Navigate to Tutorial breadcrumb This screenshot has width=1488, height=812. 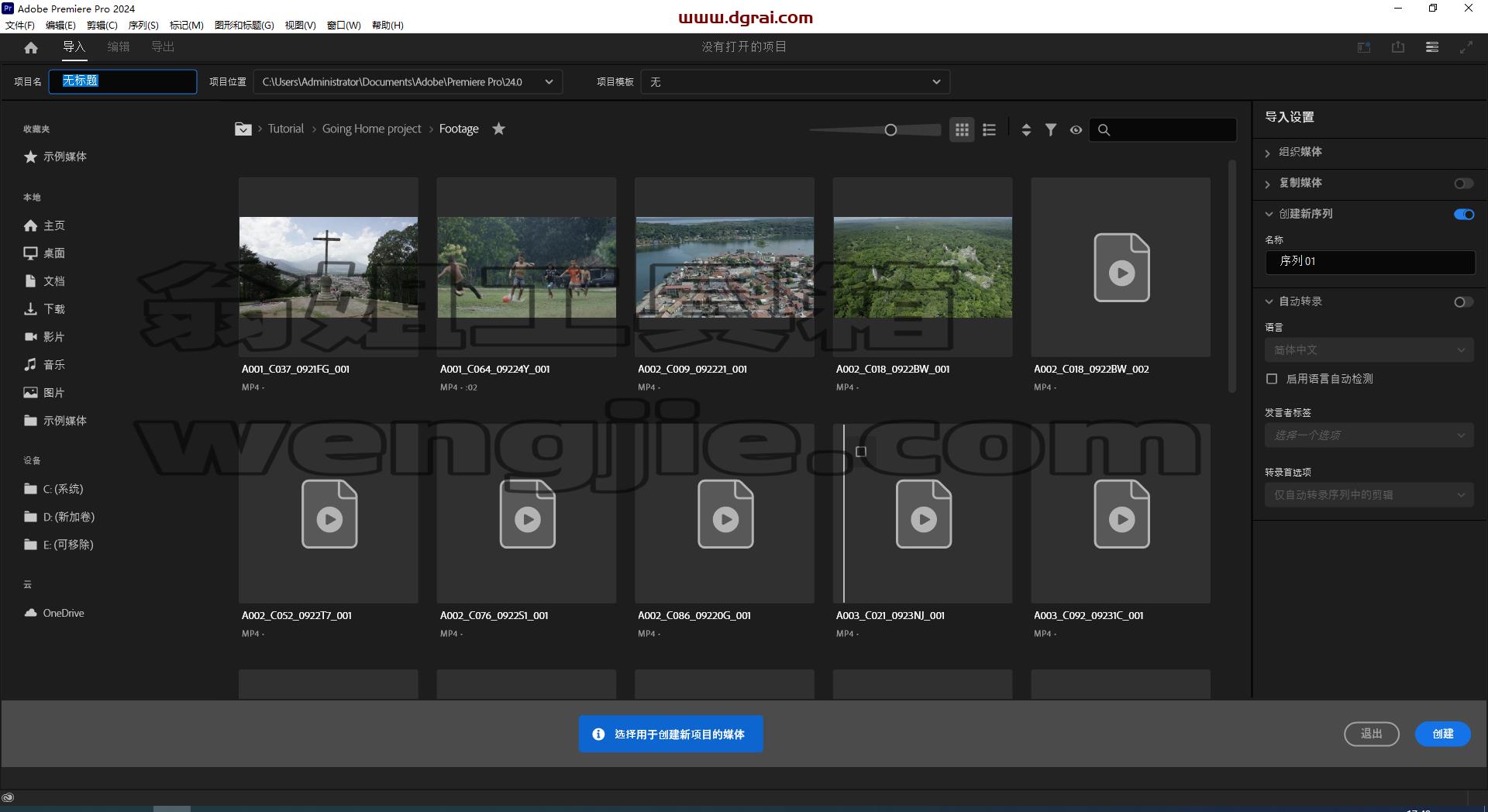(x=286, y=129)
